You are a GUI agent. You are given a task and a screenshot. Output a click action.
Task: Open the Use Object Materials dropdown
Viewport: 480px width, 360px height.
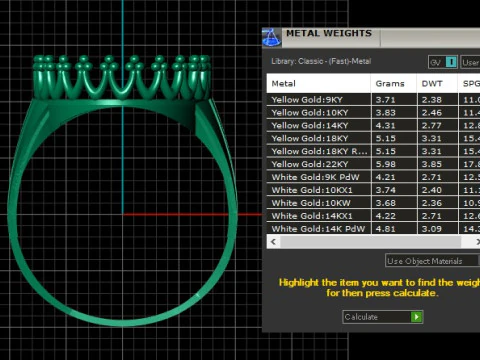432,261
